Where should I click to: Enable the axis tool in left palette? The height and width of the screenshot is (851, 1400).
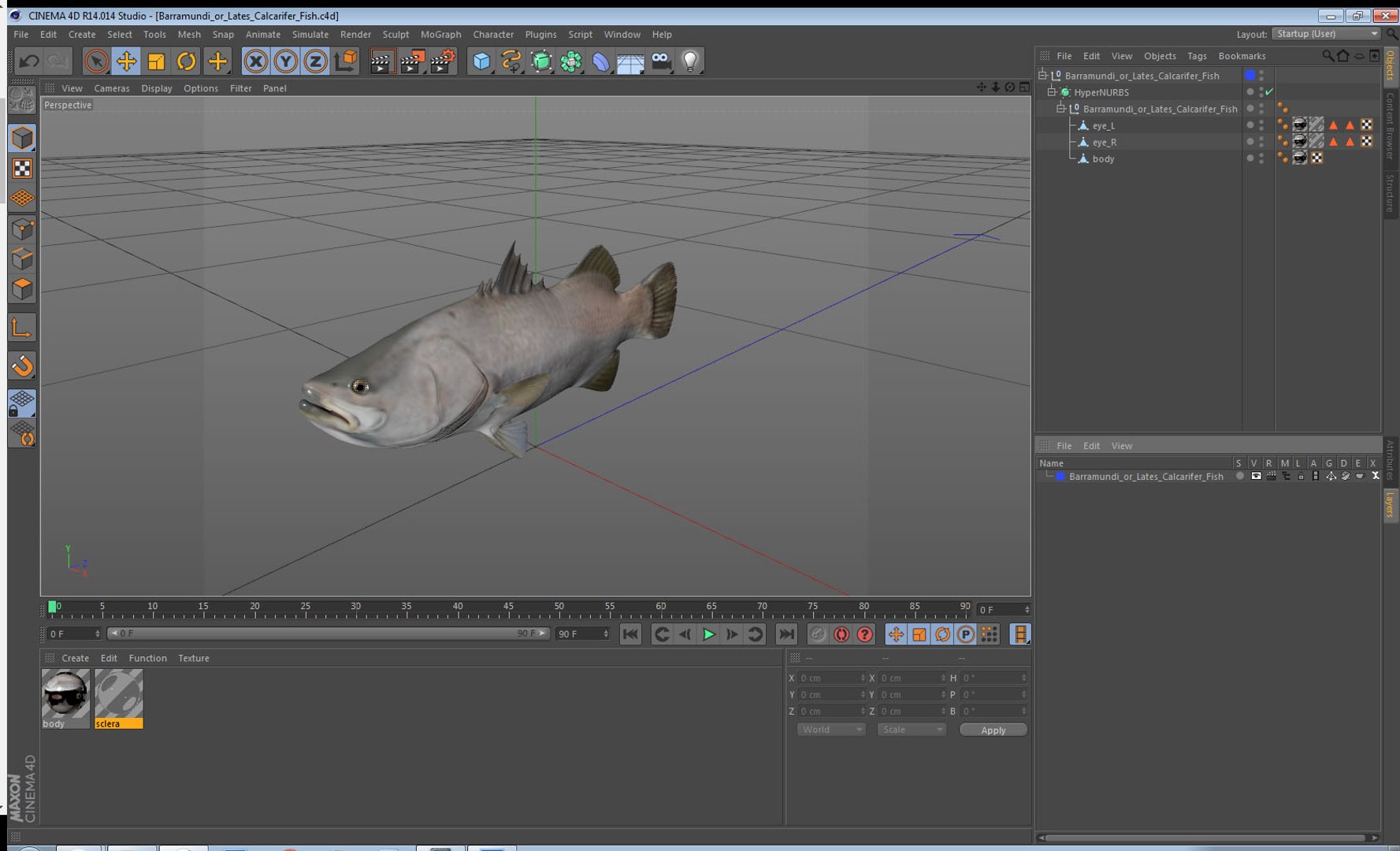click(22, 328)
